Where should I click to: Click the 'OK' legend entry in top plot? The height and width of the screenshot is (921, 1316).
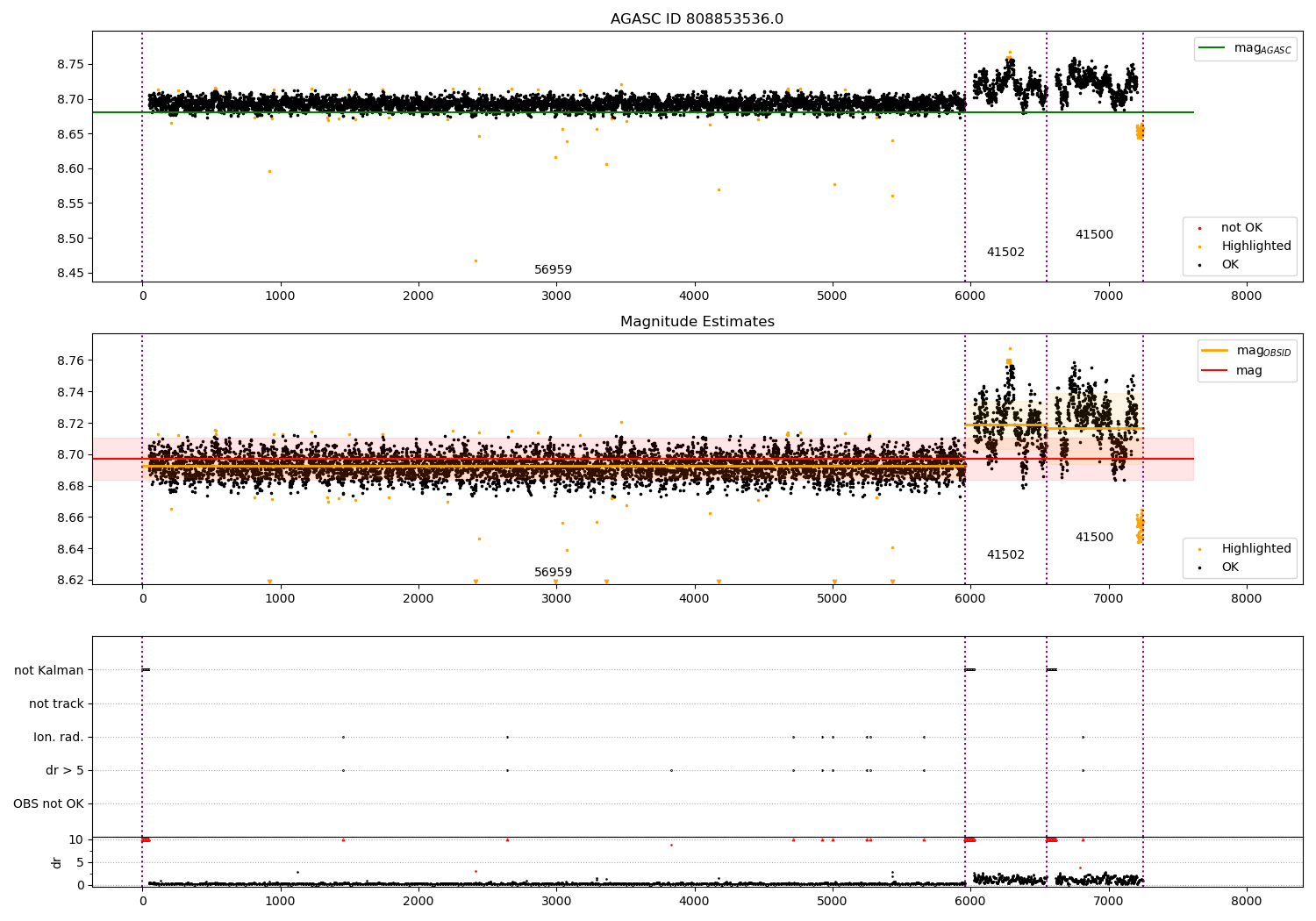1230,265
